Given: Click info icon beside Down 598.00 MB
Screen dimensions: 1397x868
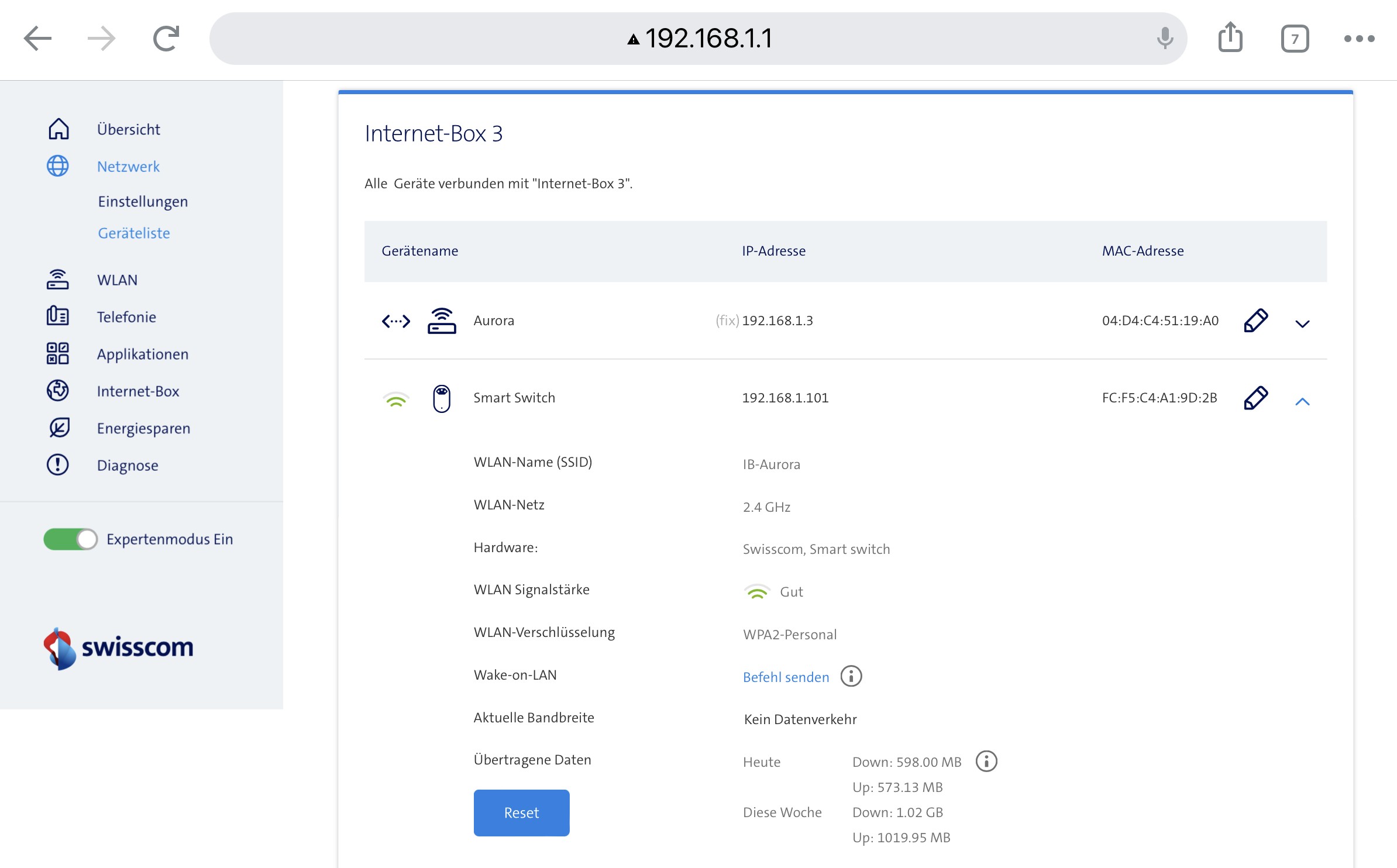Looking at the screenshot, I should [986, 762].
